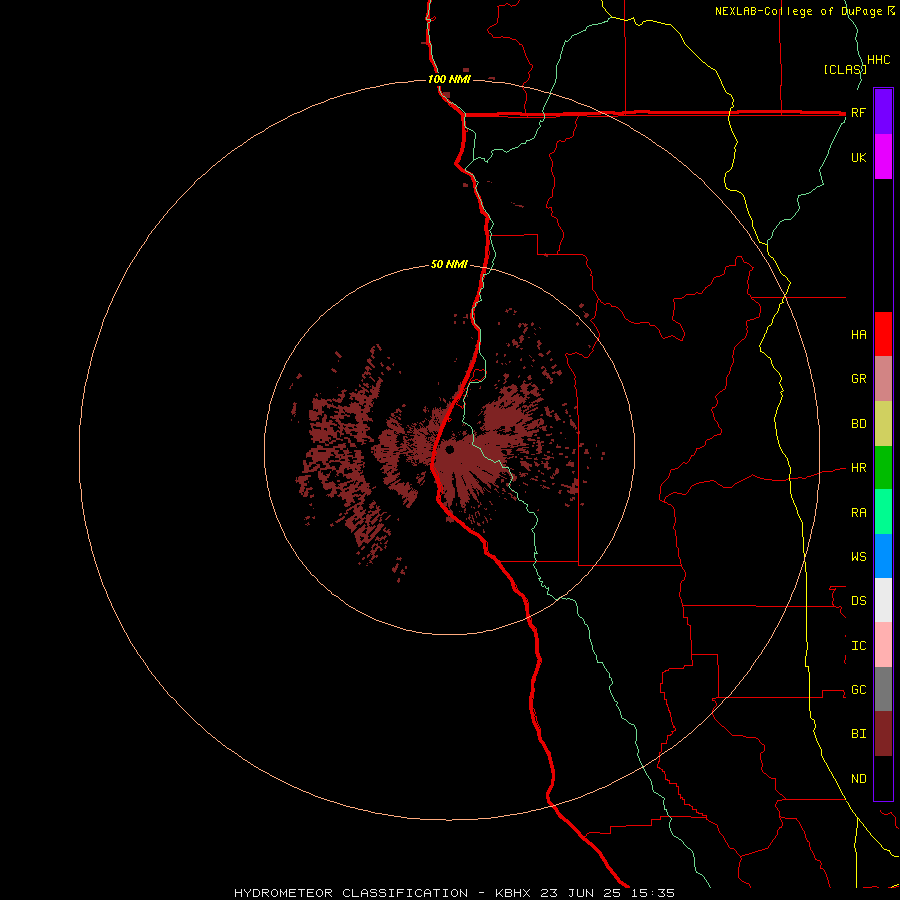Click the IC light-pink legend swatch

(883, 645)
